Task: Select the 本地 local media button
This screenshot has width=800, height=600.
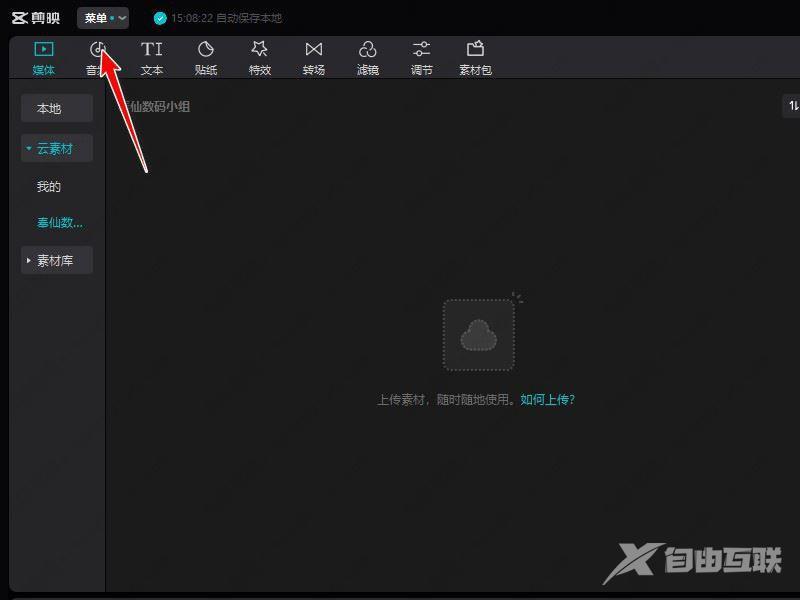Action: click(x=57, y=108)
